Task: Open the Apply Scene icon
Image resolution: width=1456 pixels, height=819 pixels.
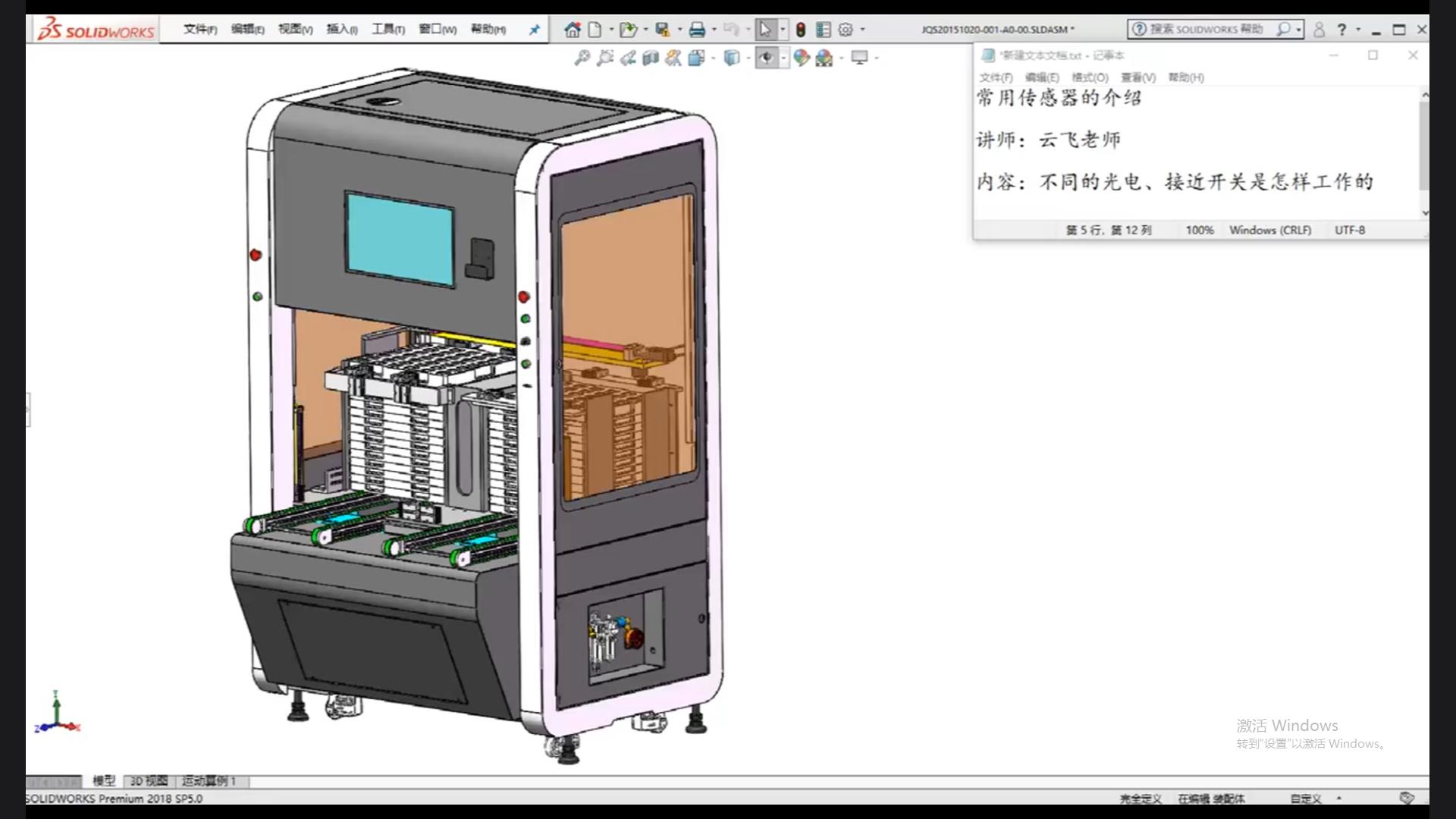Action: 824,58
